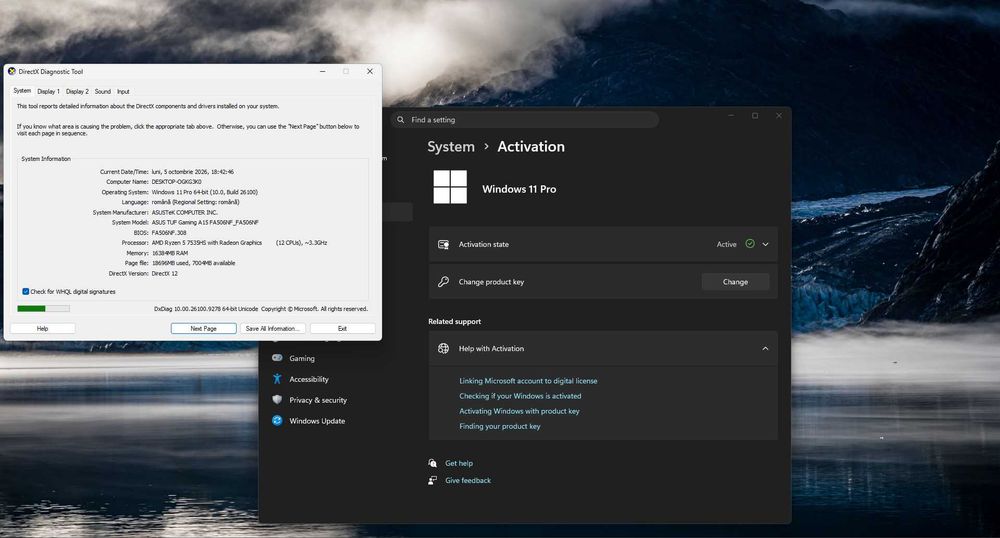This screenshot has width=1000, height=538.
Task: Click the Operating System value Windows 11 Pro 64-bit
Action: tap(205, 192)
